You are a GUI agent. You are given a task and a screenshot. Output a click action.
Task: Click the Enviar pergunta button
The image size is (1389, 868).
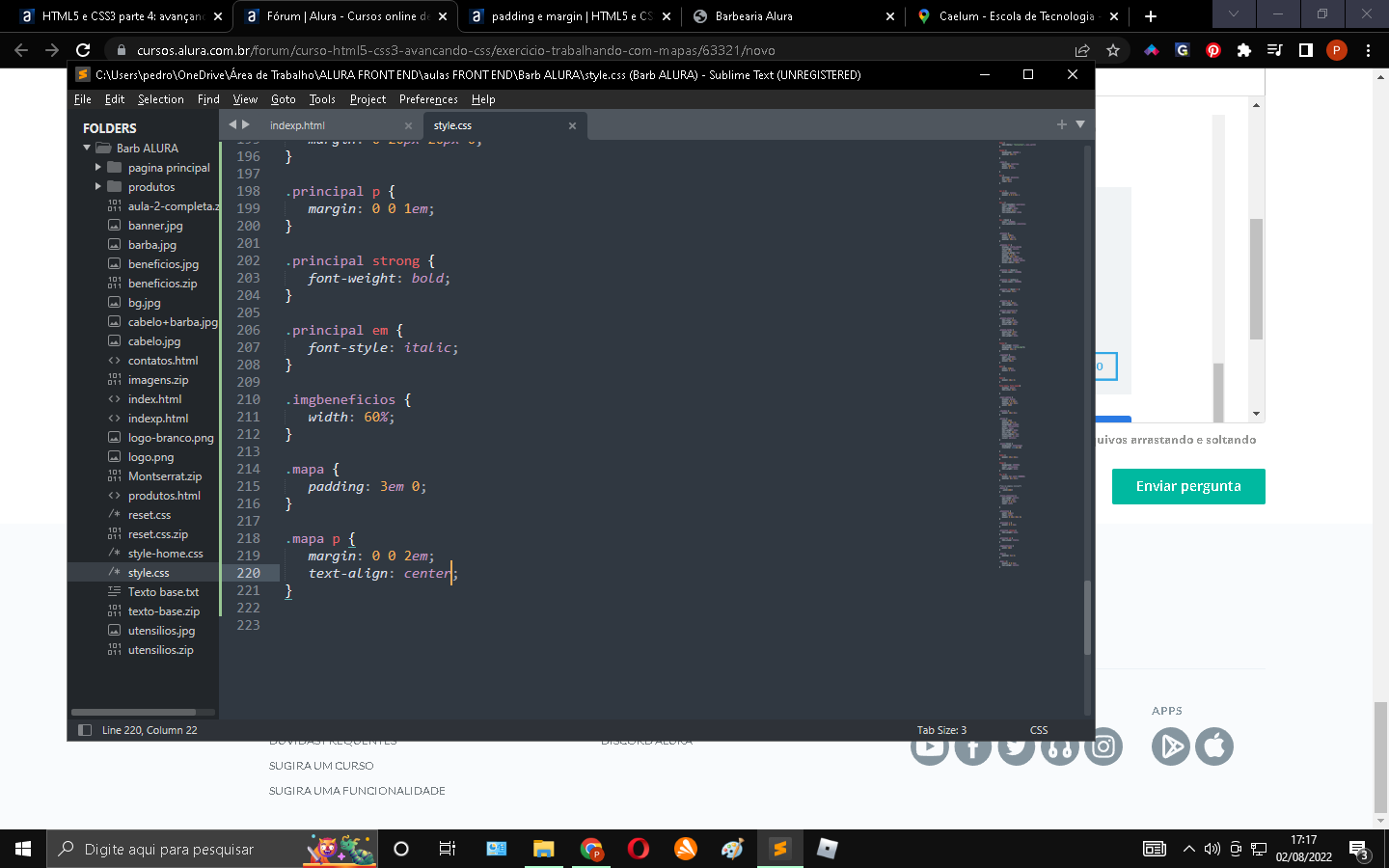point(1188,486)
